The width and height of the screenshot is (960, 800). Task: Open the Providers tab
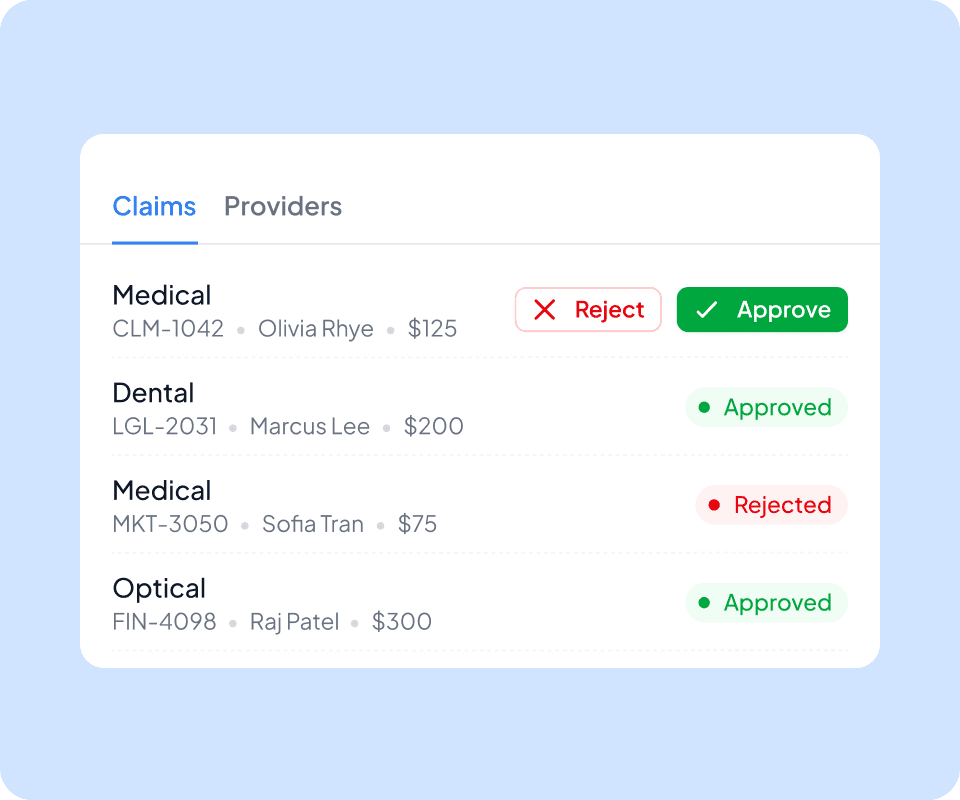click(x=283, y=207)
